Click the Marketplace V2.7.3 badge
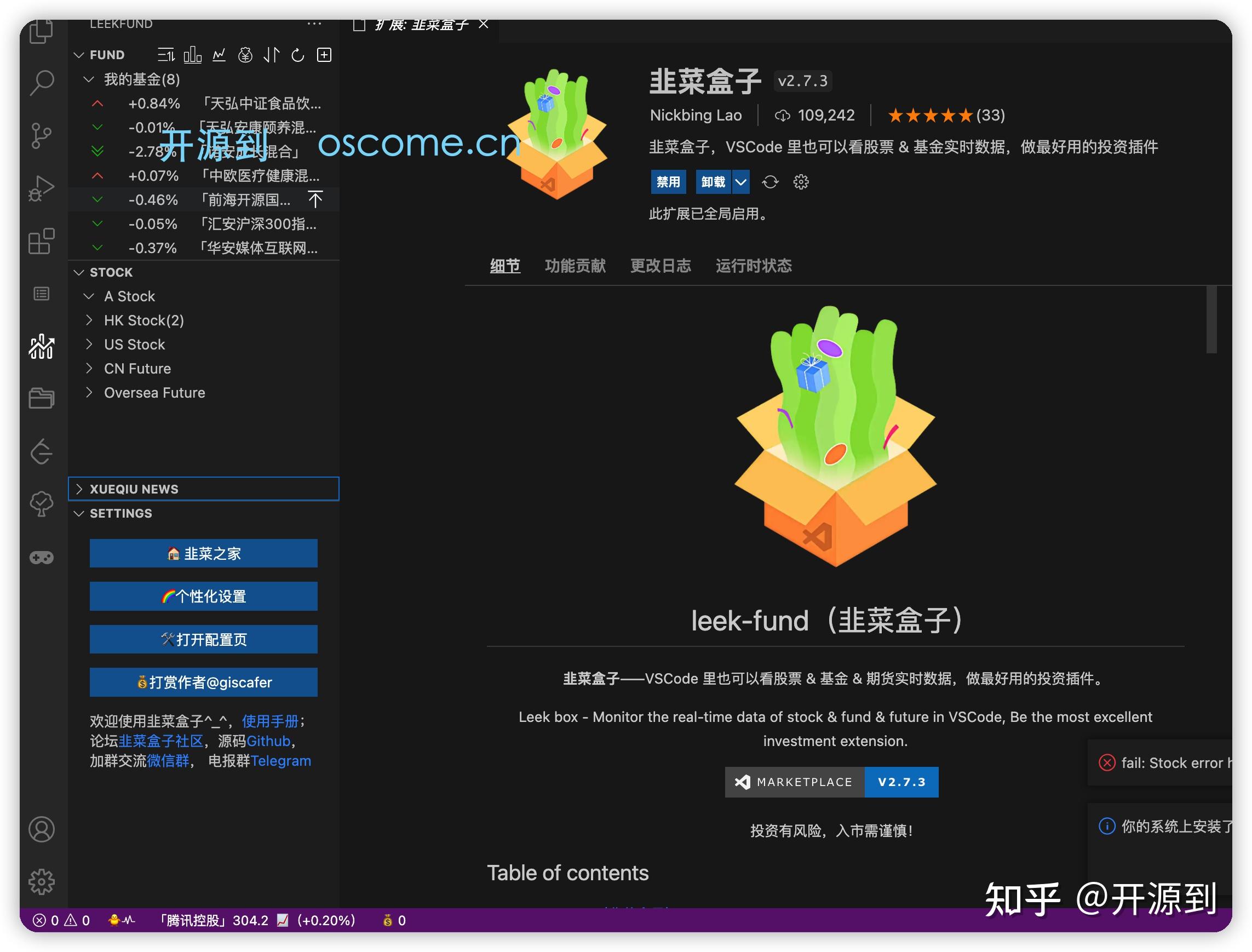 click(831, 782)
